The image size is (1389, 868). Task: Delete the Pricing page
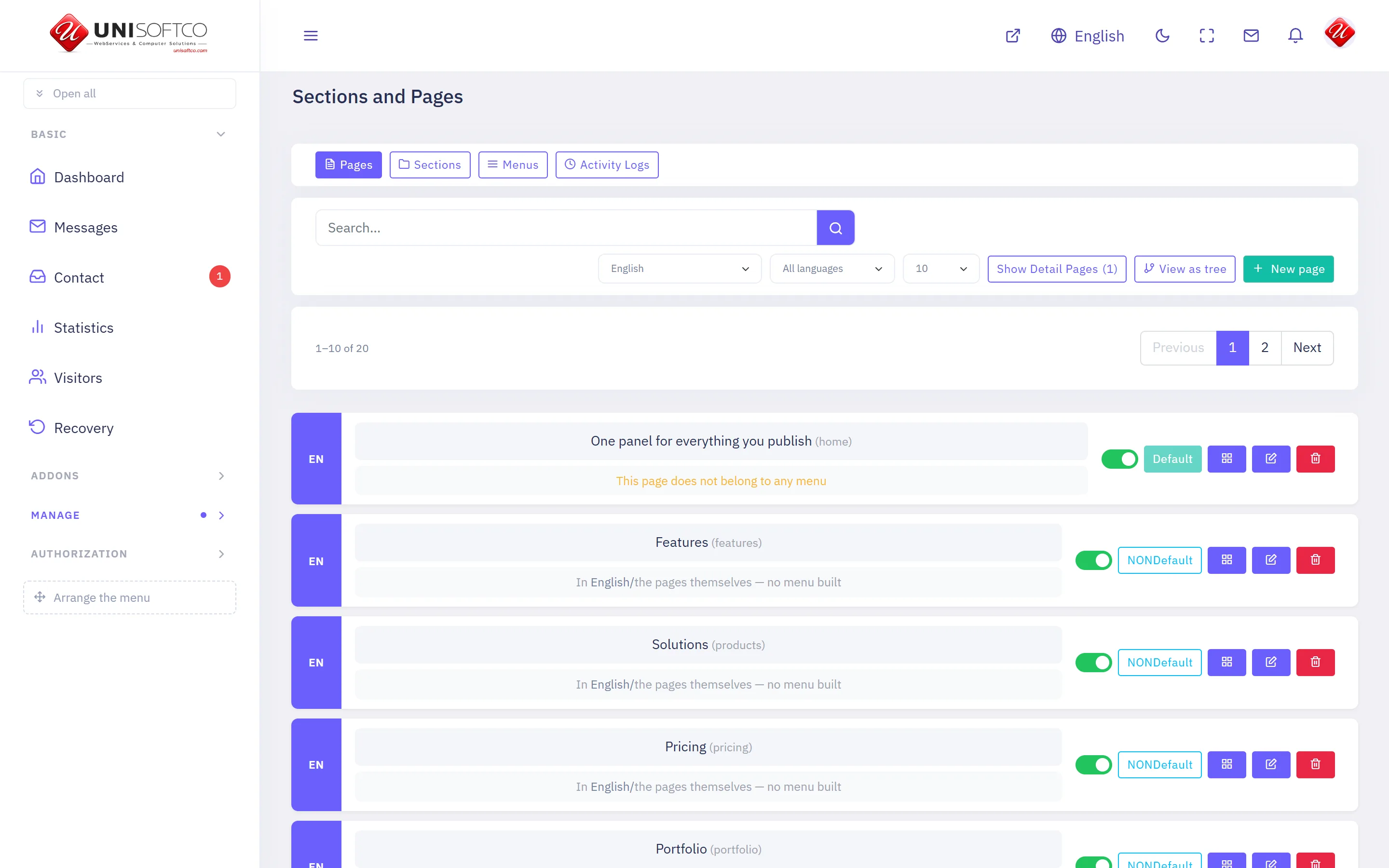click(x=1316, y=765)
